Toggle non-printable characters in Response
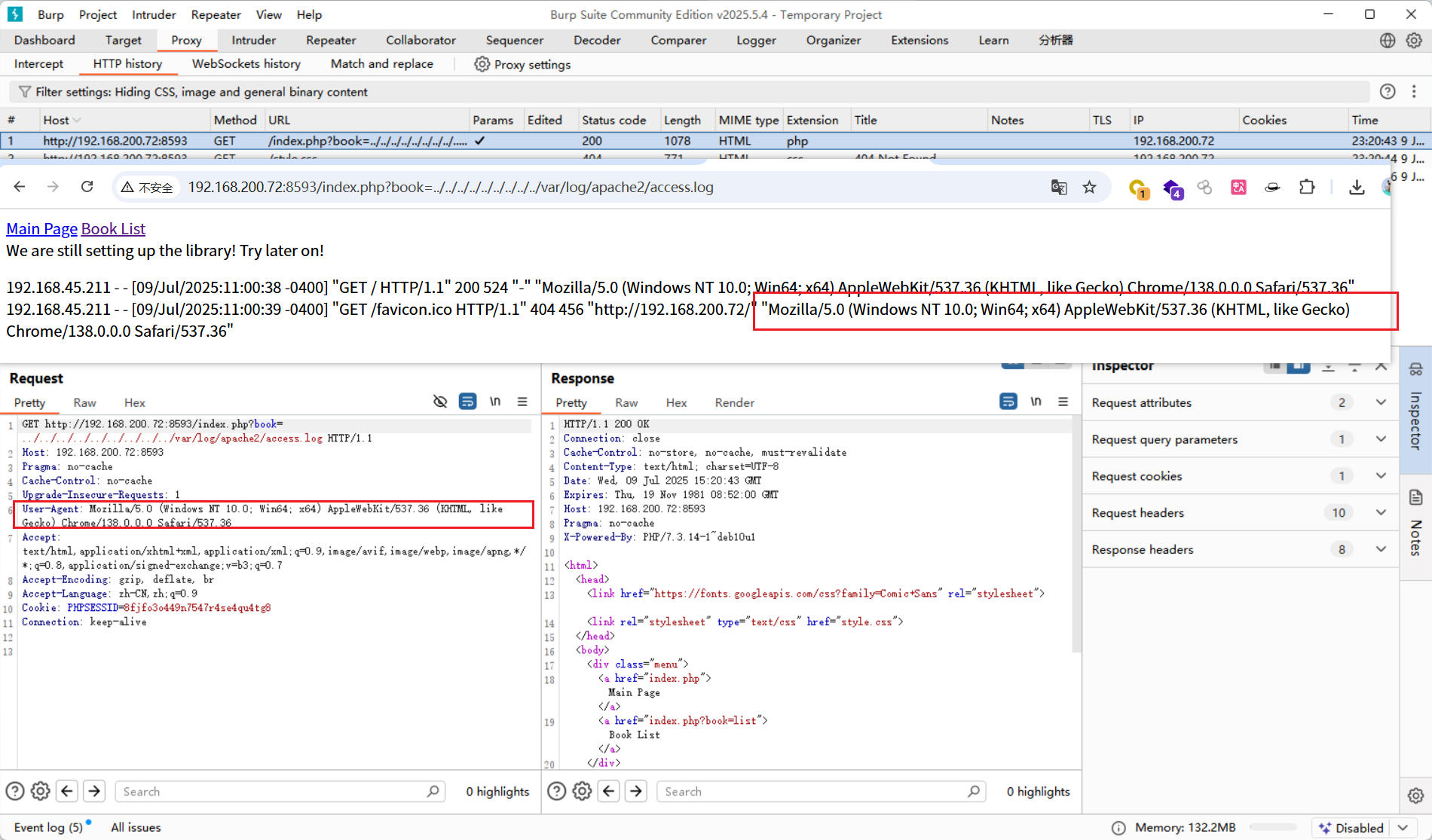 pyautogui.click(x=1036, y=402)
